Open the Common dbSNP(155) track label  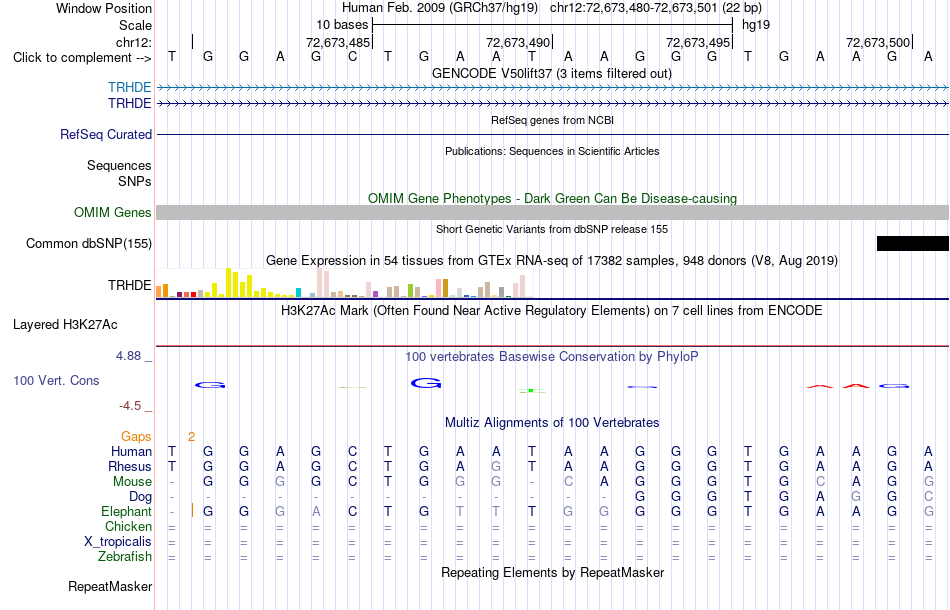tap(89, 244)
